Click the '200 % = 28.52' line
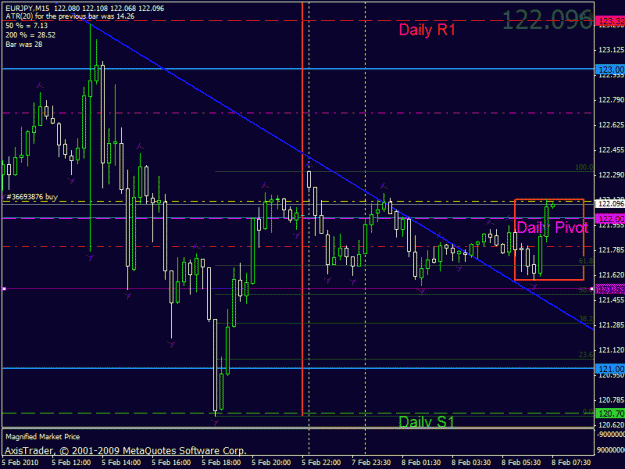Image resolution: width=625 pixels, height=469 pixels. click(30, 35)
